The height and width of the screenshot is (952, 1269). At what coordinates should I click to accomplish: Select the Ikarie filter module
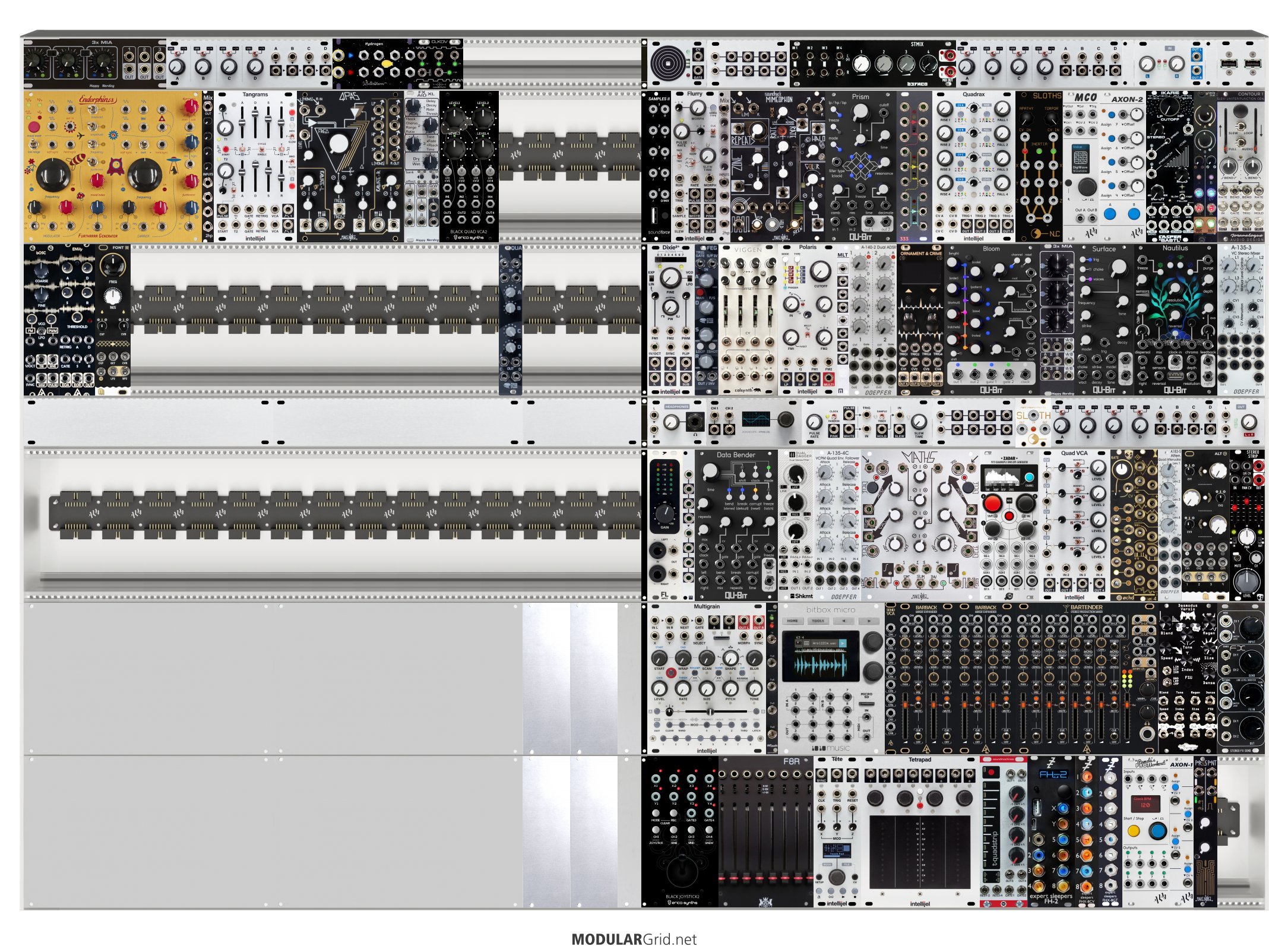point(1170,166)
